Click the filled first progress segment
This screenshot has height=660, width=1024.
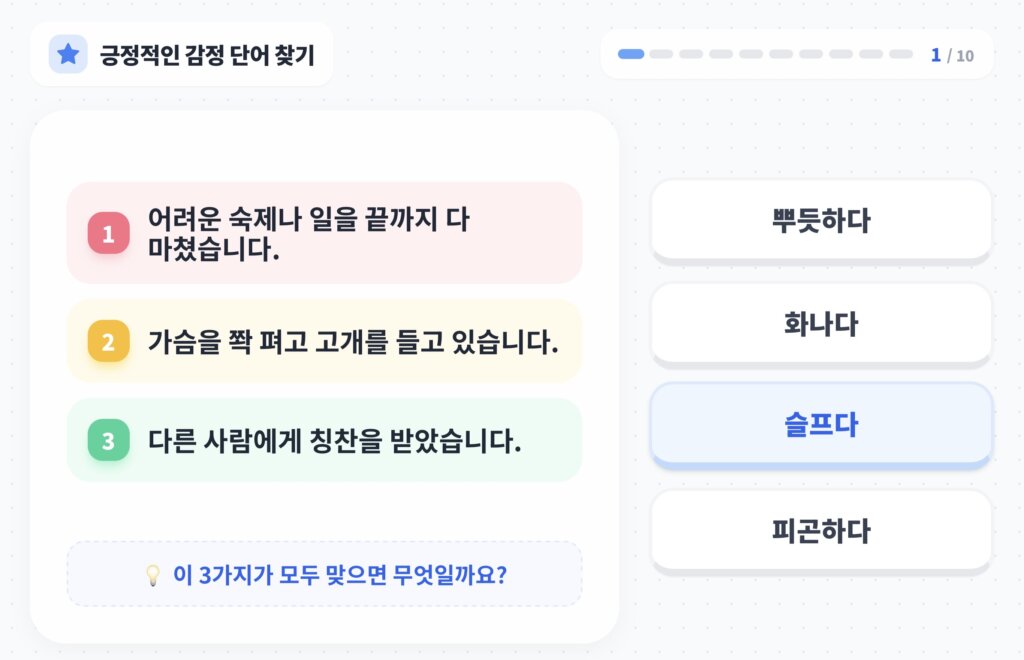click(631, 54)
